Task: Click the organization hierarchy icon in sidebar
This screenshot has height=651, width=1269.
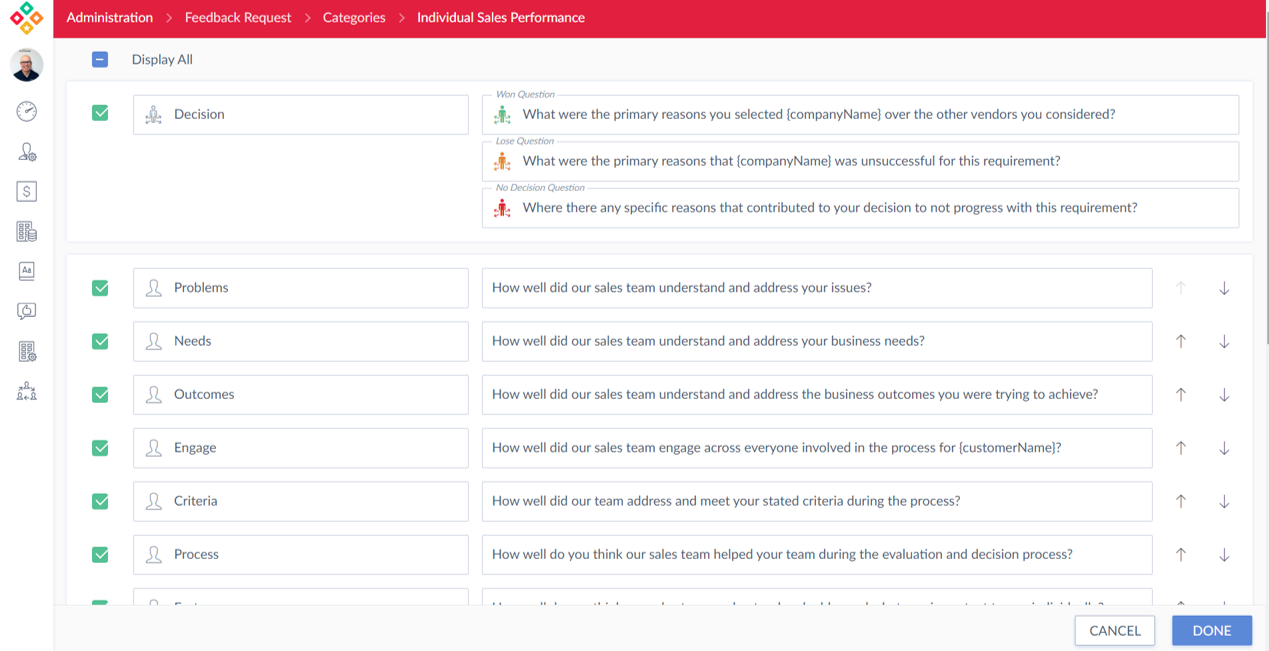Action: (27, 391)
